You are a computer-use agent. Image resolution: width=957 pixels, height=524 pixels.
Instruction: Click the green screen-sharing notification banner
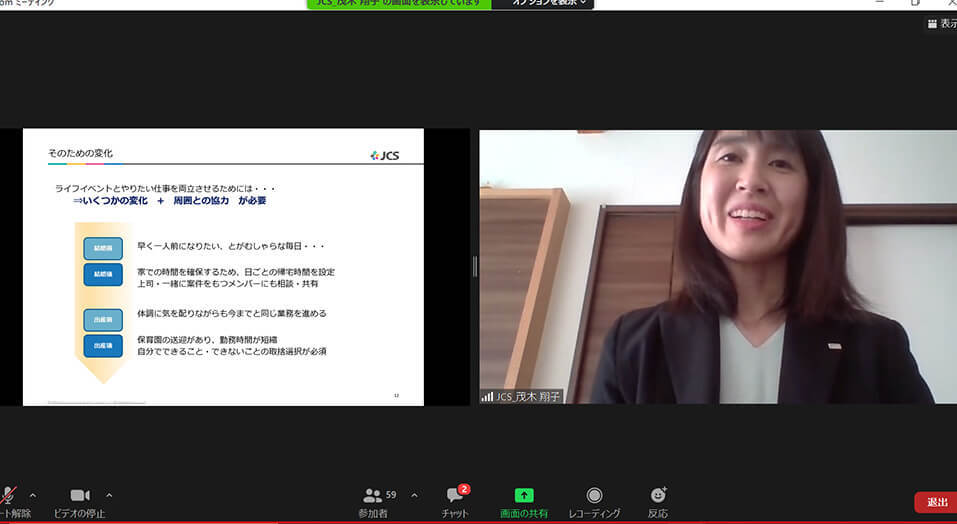400,4
